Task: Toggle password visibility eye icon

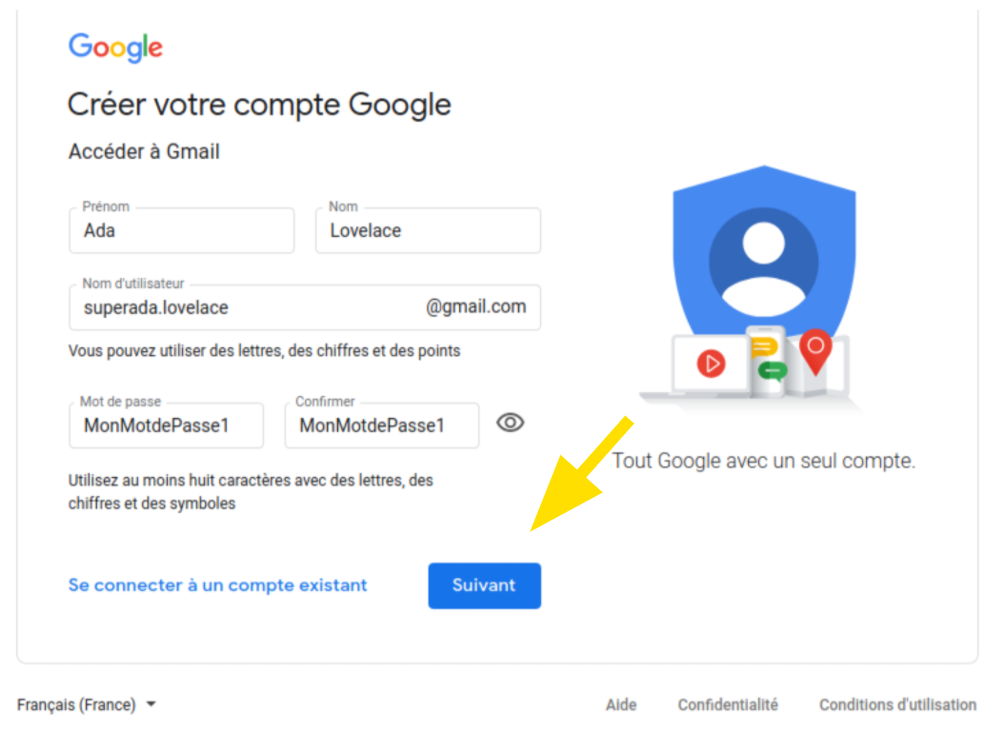Action: 510,422
